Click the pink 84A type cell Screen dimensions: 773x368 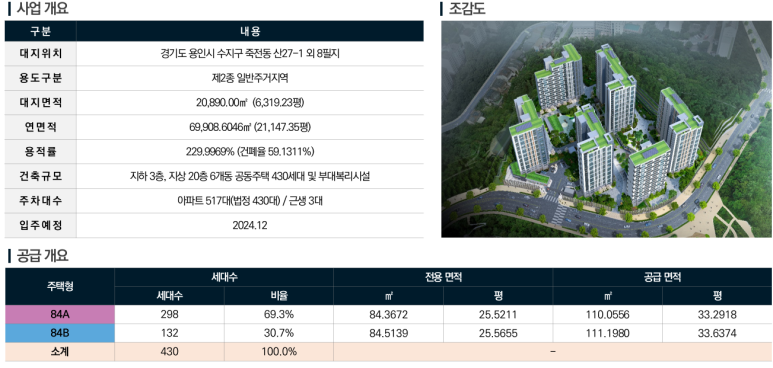(x=60, y=315)
